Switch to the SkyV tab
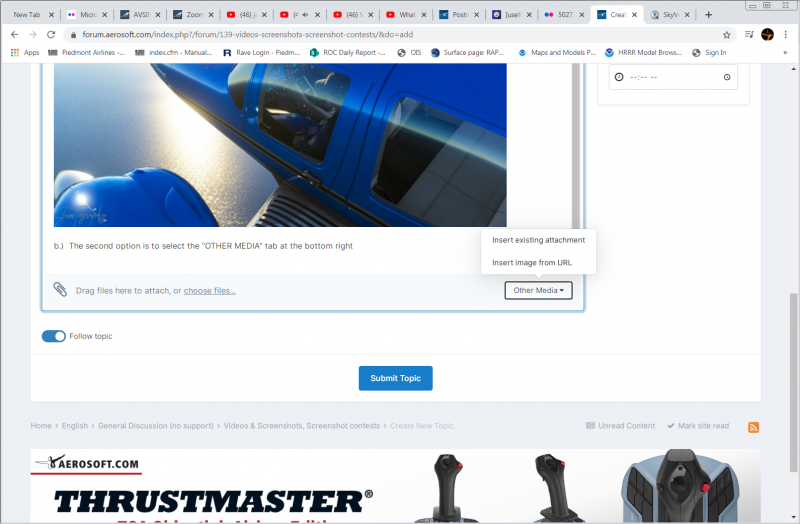 click(668, 15)
